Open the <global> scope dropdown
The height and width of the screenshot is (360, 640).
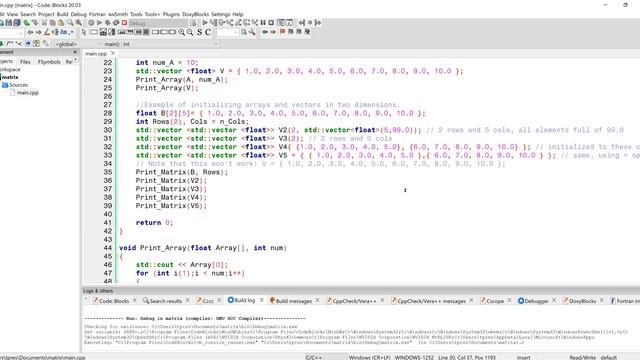coord(78,44)
